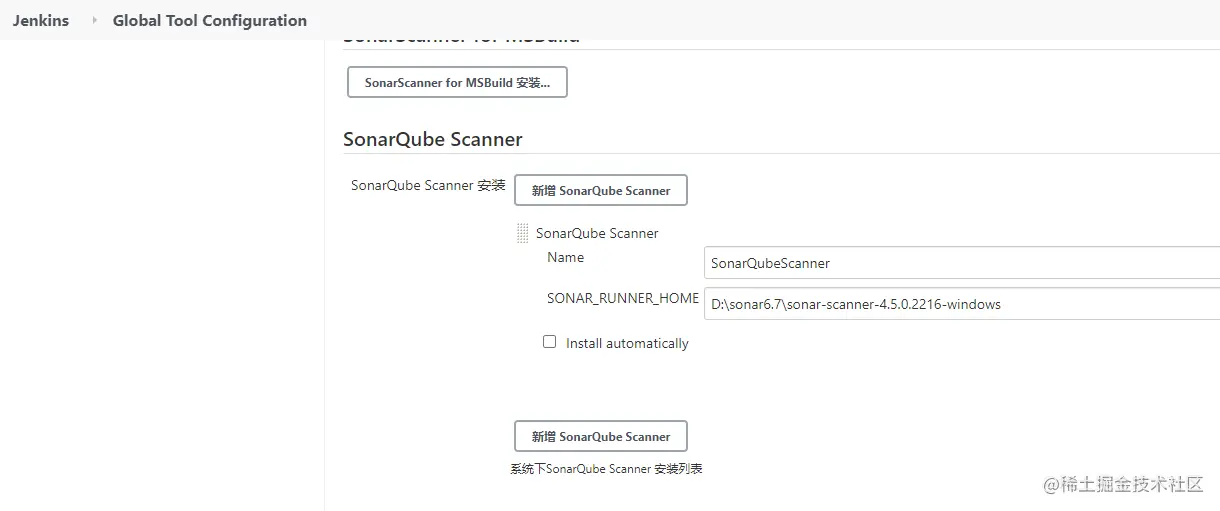Click the partially hidden SonarScanner for MSBuild heading
Screen dimensions: 1220x511
(461, 41)
